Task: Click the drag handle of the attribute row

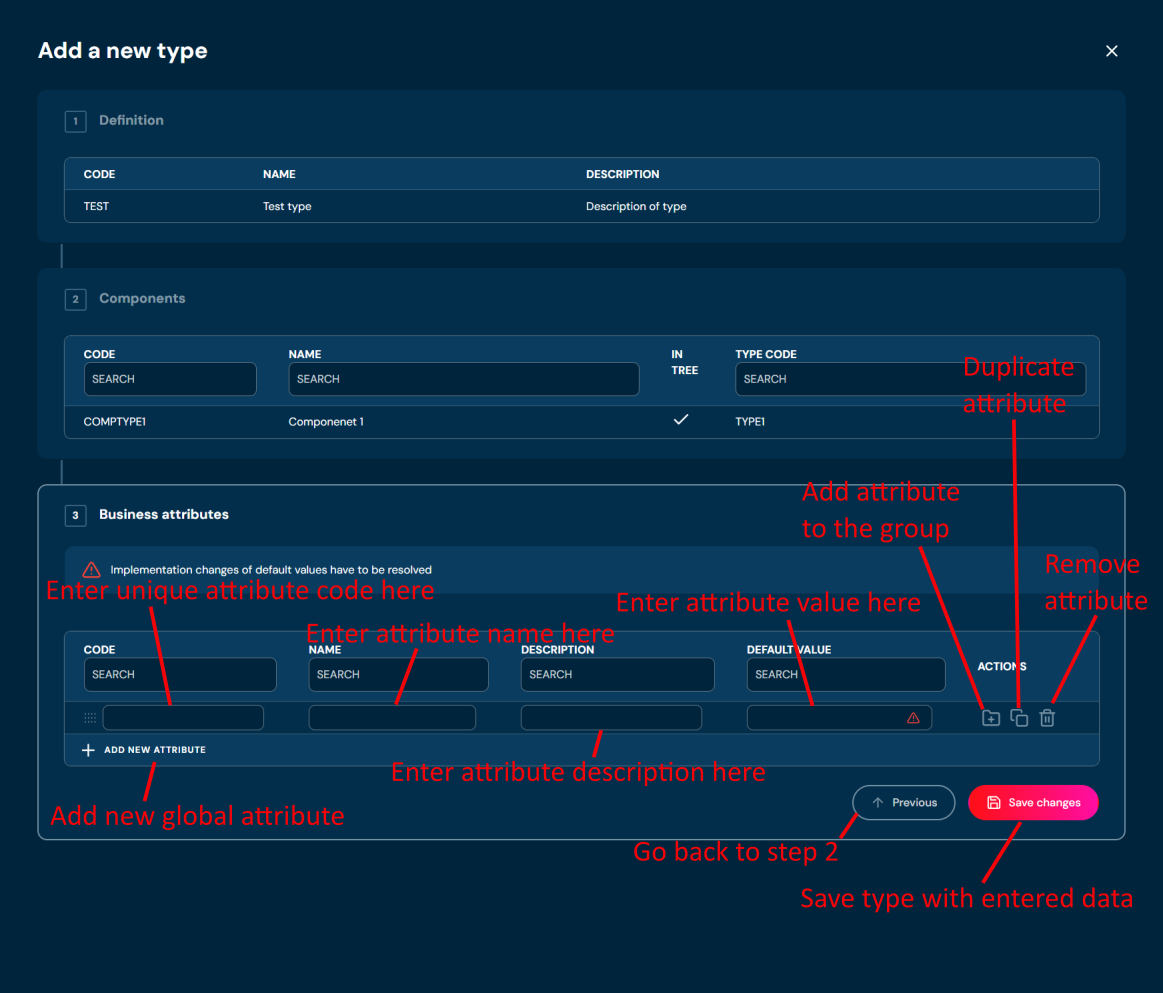Action: point(90,718)
